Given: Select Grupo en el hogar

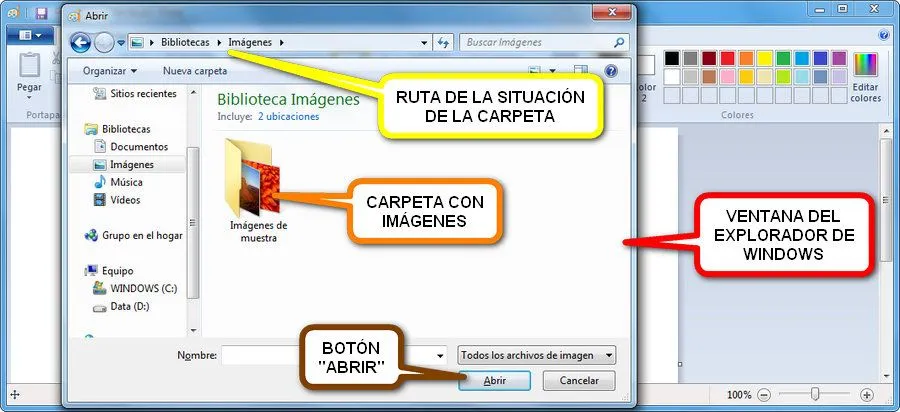Looking at the screenshot, I should [x=134, y=236].
